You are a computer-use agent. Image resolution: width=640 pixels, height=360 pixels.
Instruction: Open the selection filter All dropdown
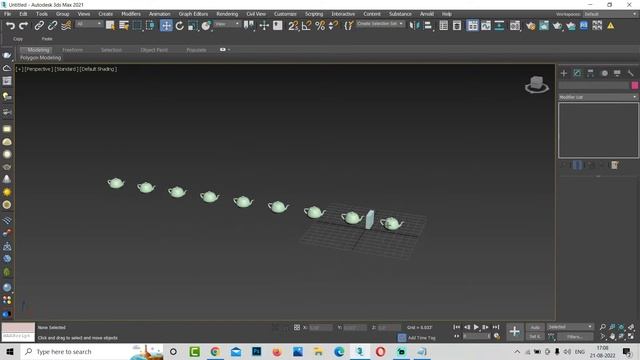point(89,24)
